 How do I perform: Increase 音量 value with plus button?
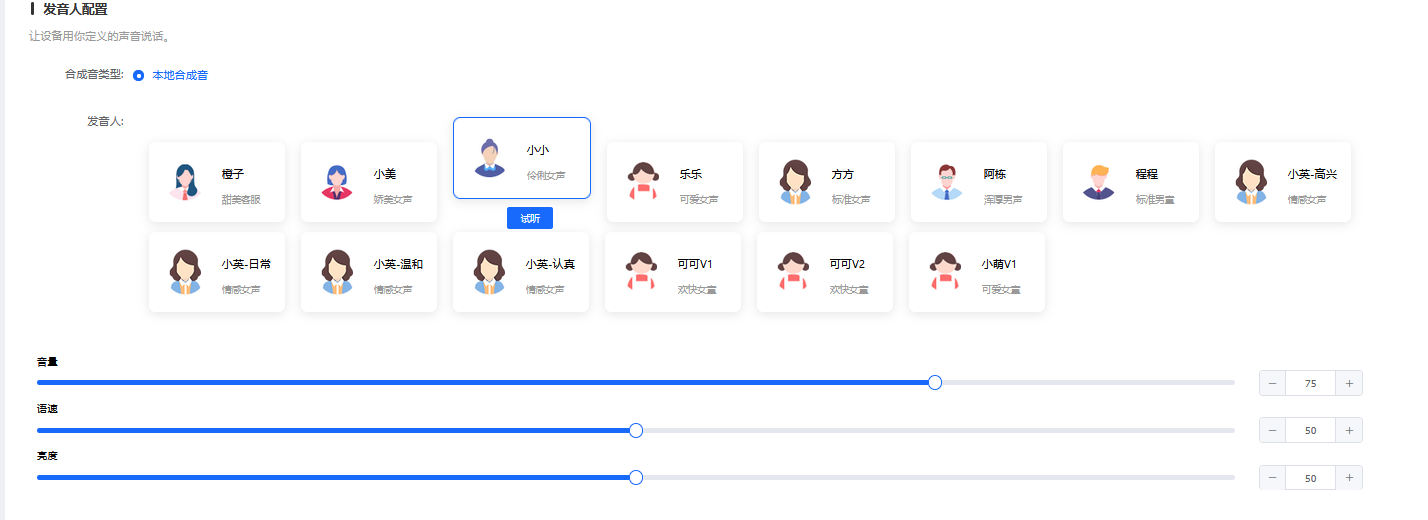[1349, 383]
